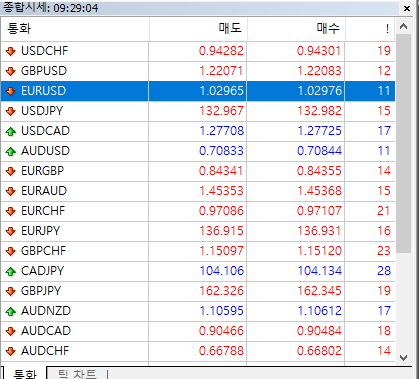
Task: Click AUDCHF ask price 0.66802
Action: (x=319, y=351)
